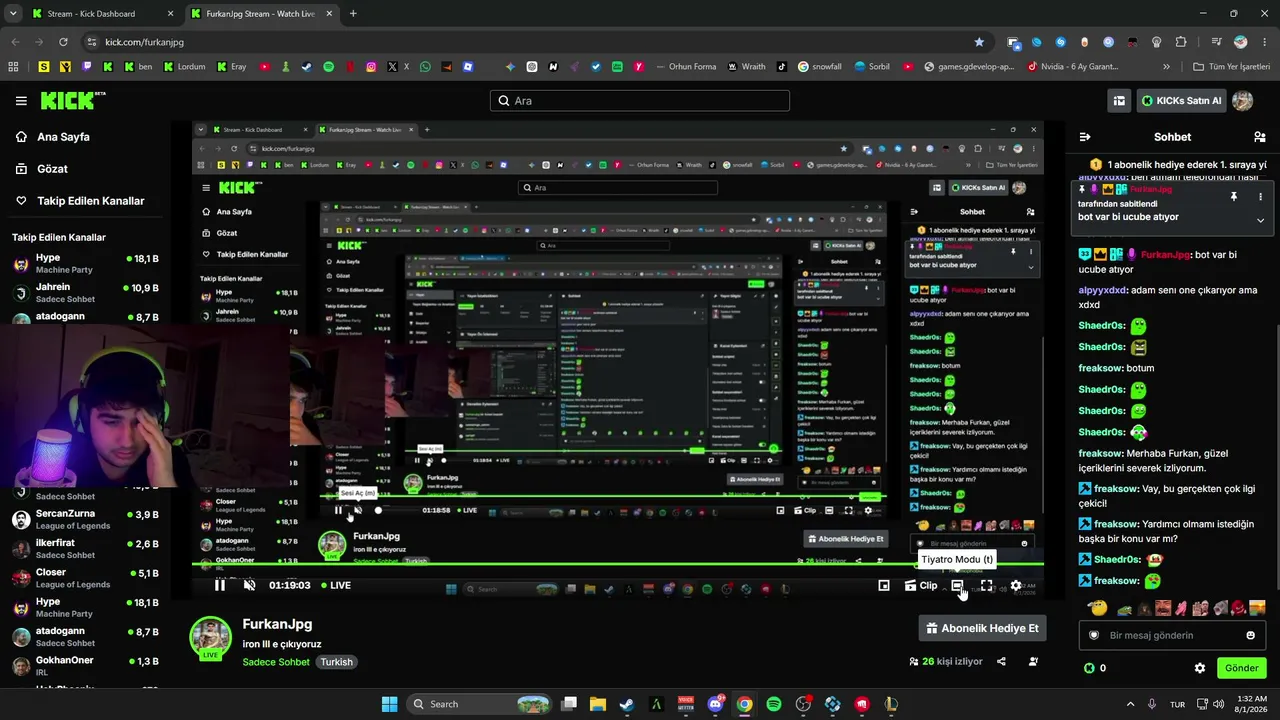Image resolution: width=1280 pixels, height=720 pixels.
Task: Open chat settings gear
Action: coord(1200,668)
